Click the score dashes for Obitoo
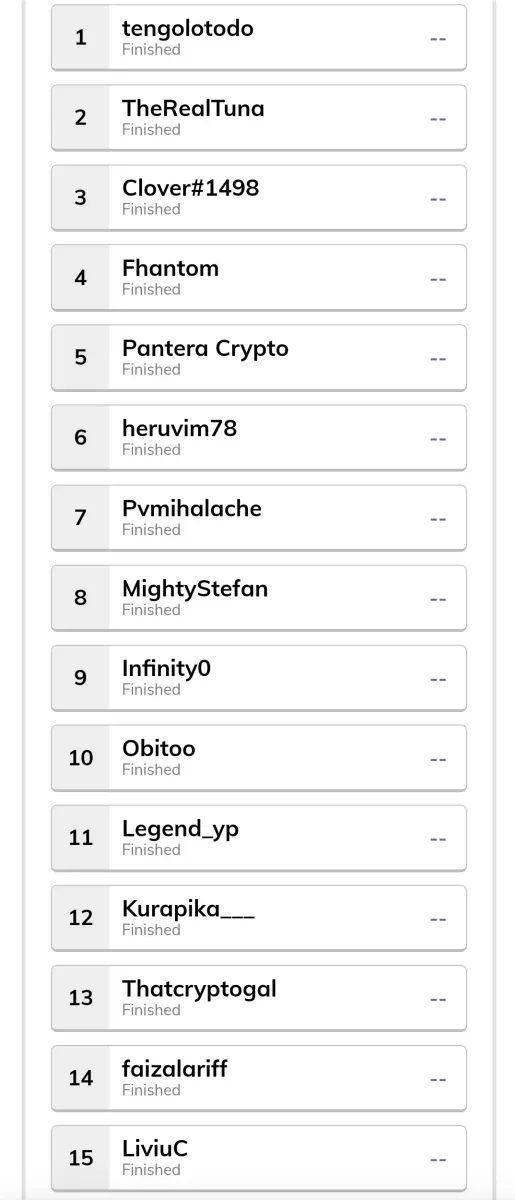This screenshot has width=515, height=1200. pyautogui.click(x=438, y=758)
